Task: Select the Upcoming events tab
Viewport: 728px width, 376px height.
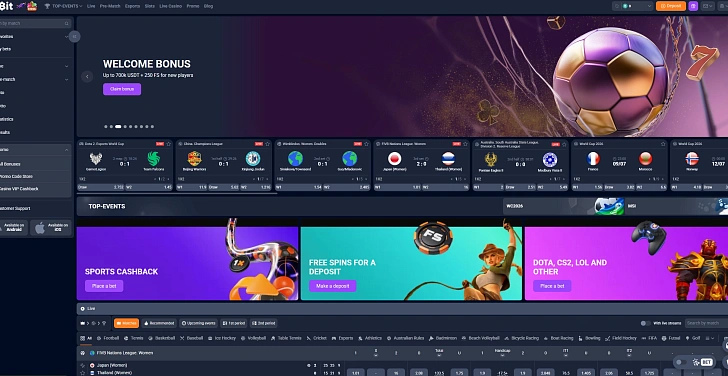Action: tap(198, 323)
